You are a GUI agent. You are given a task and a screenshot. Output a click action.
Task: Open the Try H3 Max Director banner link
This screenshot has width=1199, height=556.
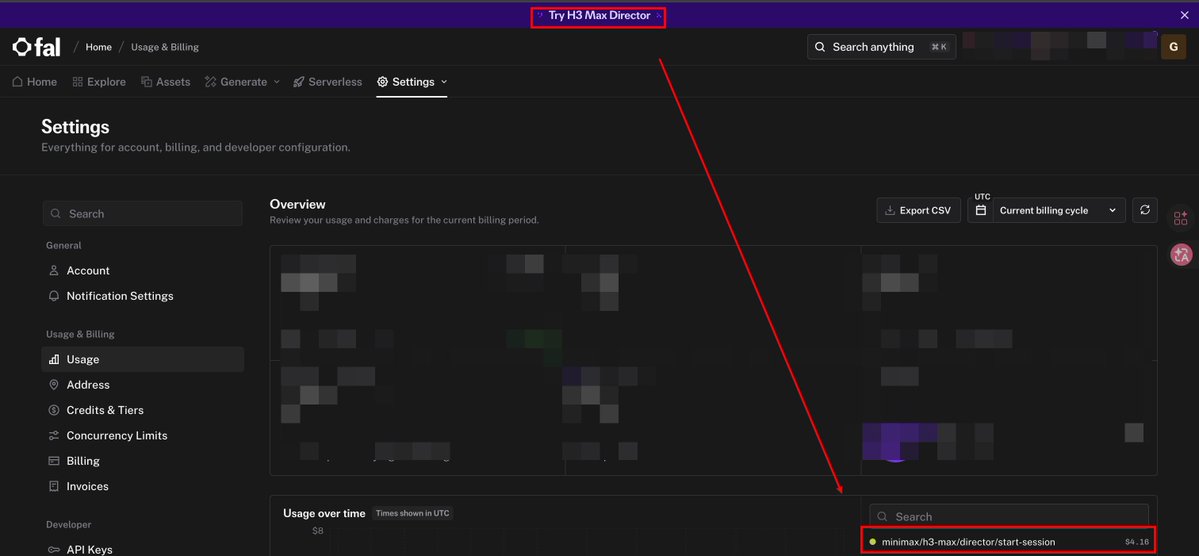tap(599, 15)
